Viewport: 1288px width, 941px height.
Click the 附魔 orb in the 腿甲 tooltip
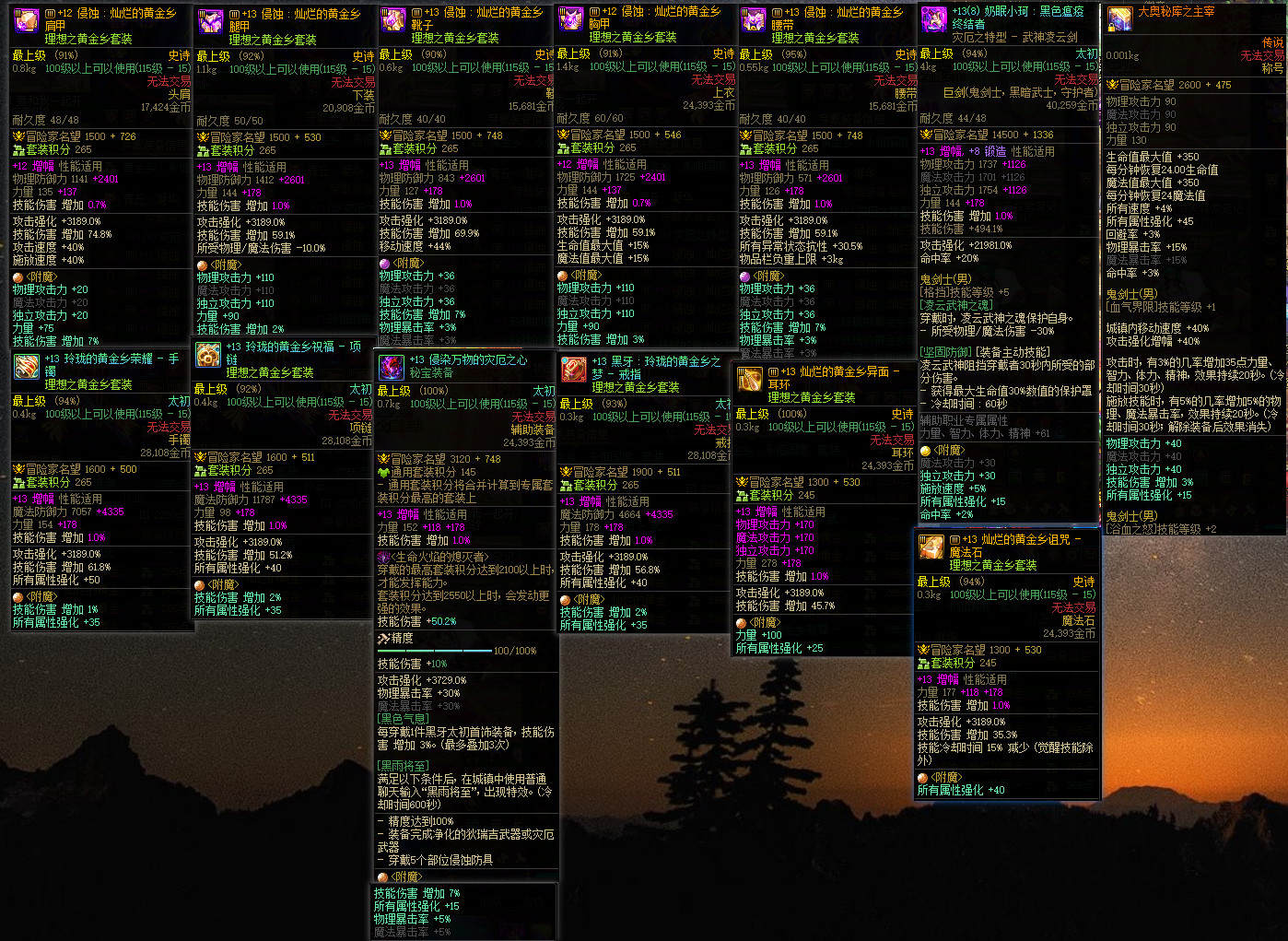[x=202, y=265]
